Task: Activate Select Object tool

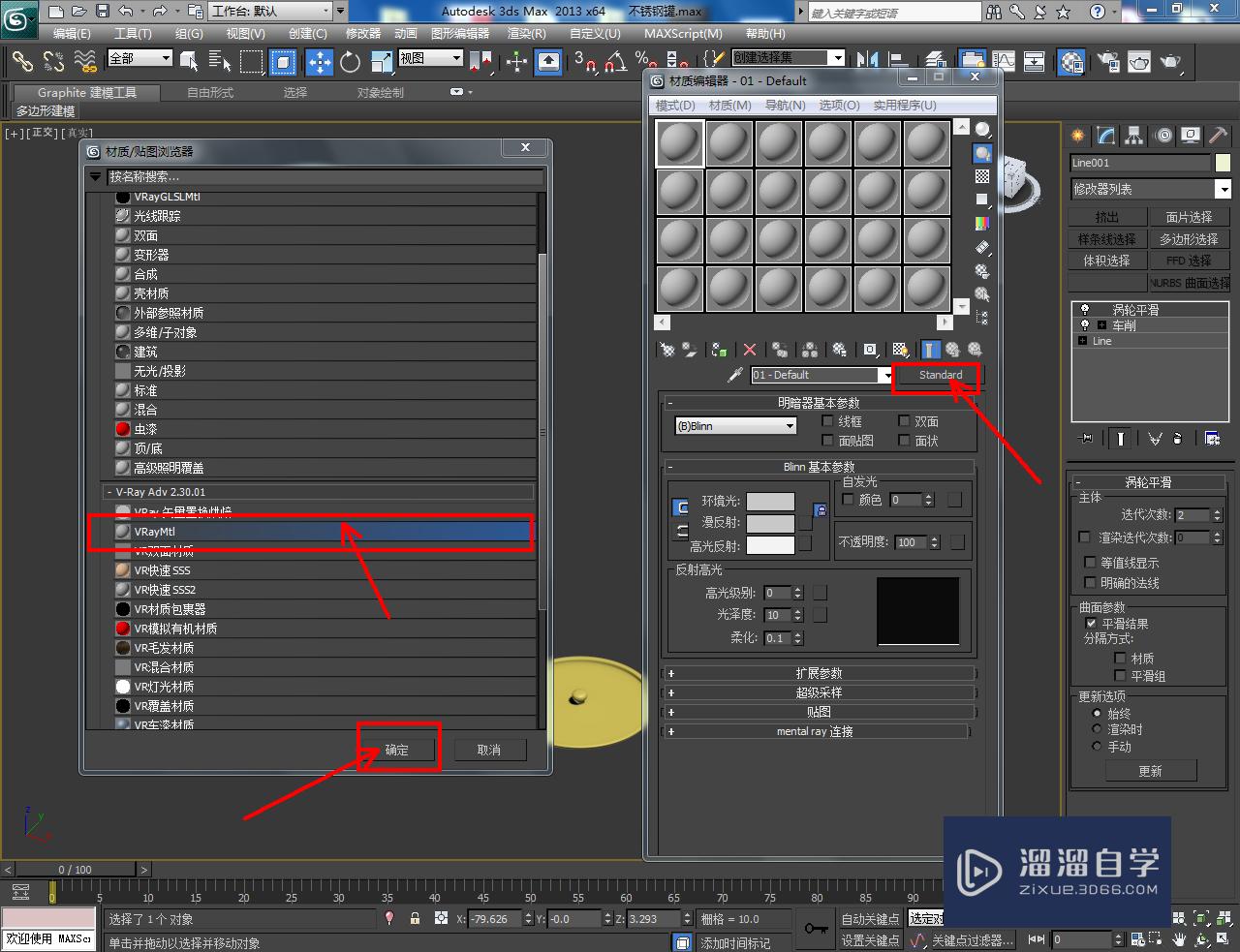Action: click(189, 62)
